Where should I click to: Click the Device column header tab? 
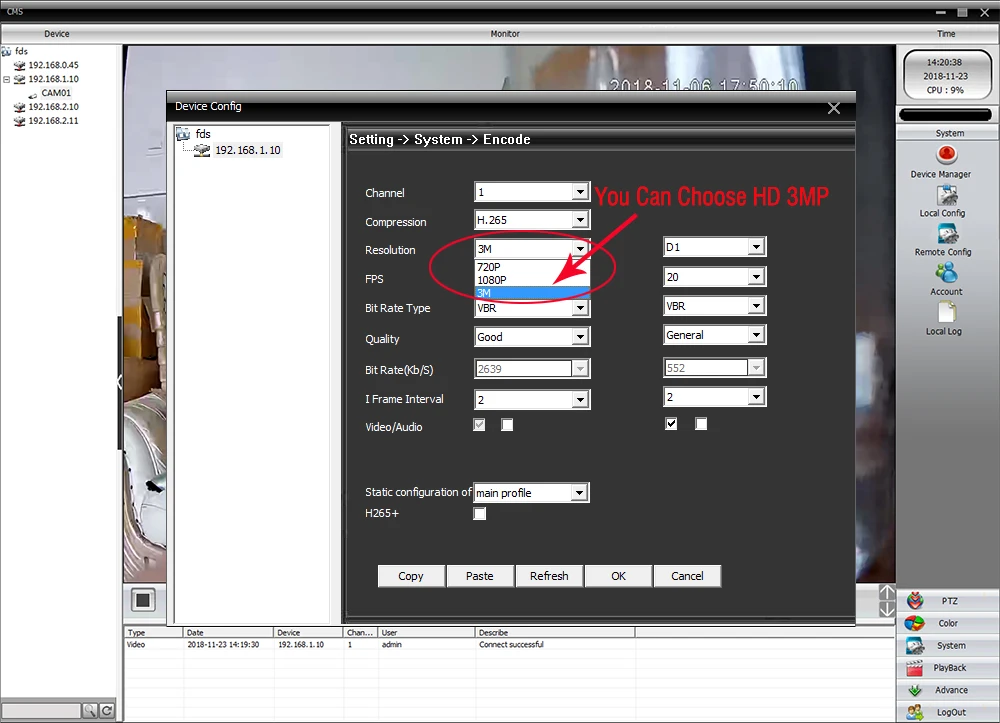57,34
